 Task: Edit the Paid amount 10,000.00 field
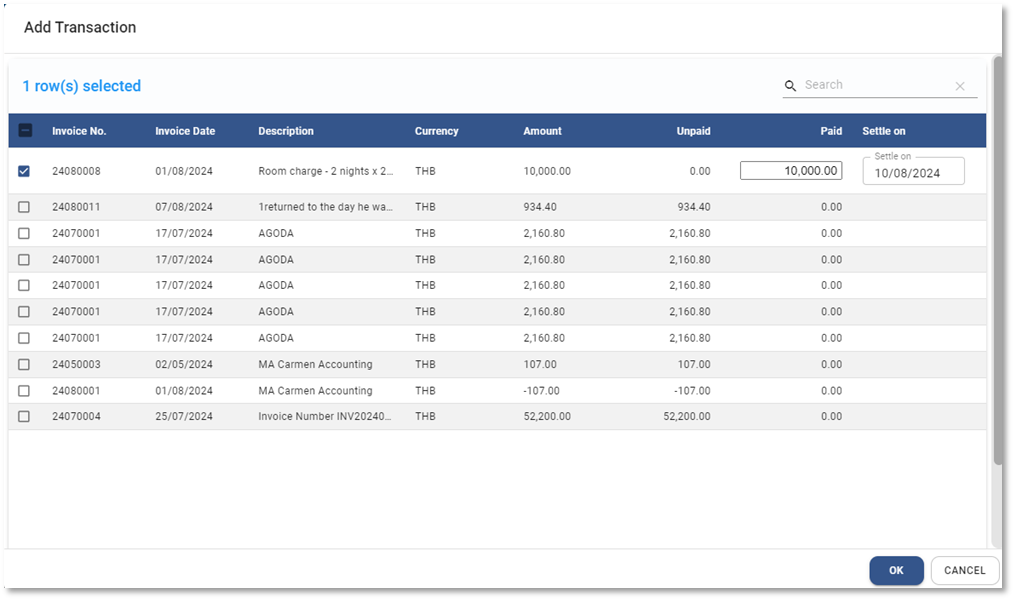tap(791, 171)
